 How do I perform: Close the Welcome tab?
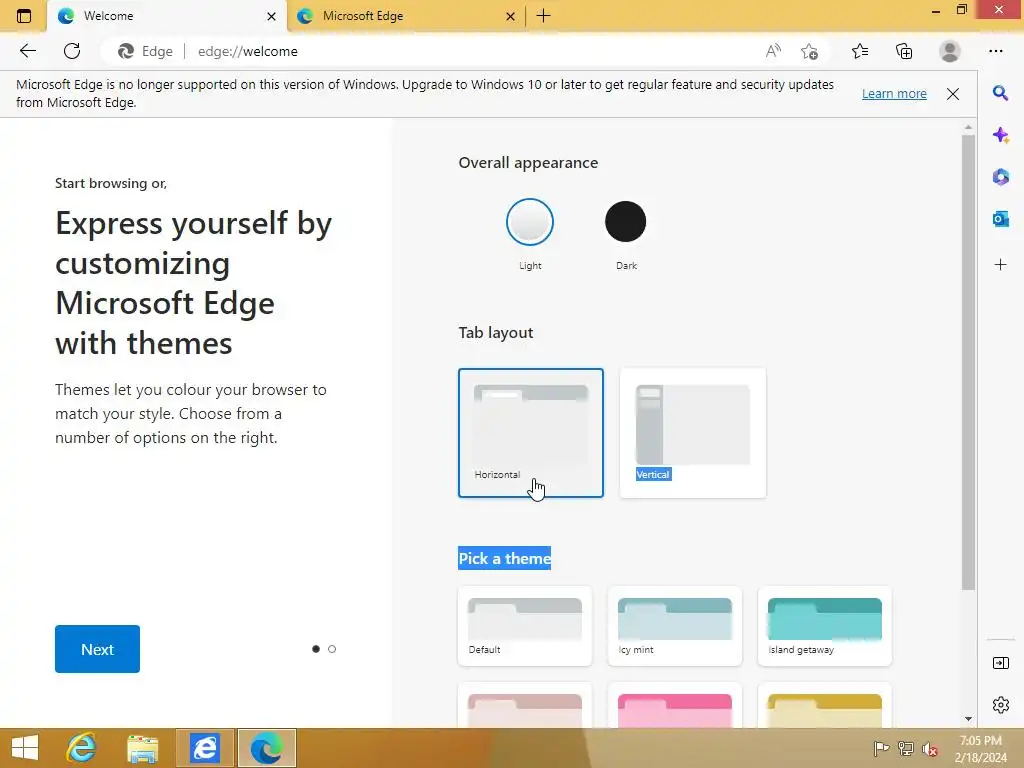(x=271, y=16)
